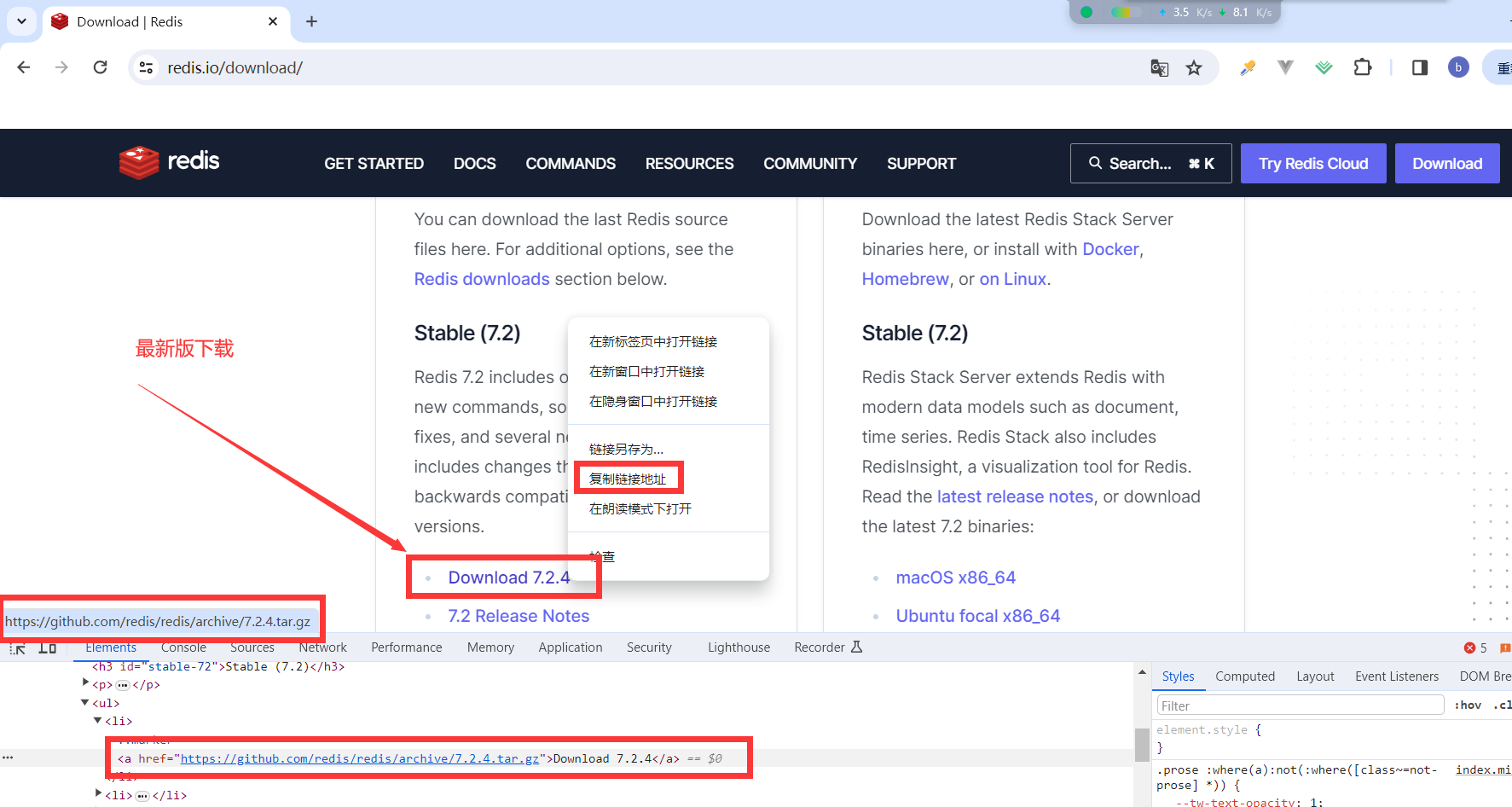This screenshot has height=807, width=1512.
Task: Click the Styles Filter input
Action: point(1300,705)
